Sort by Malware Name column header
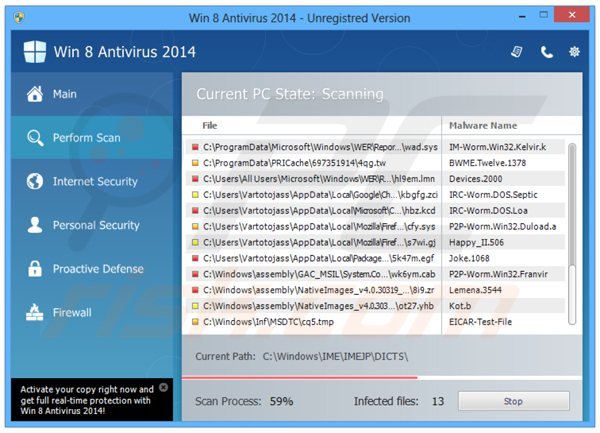 point(483,125)
